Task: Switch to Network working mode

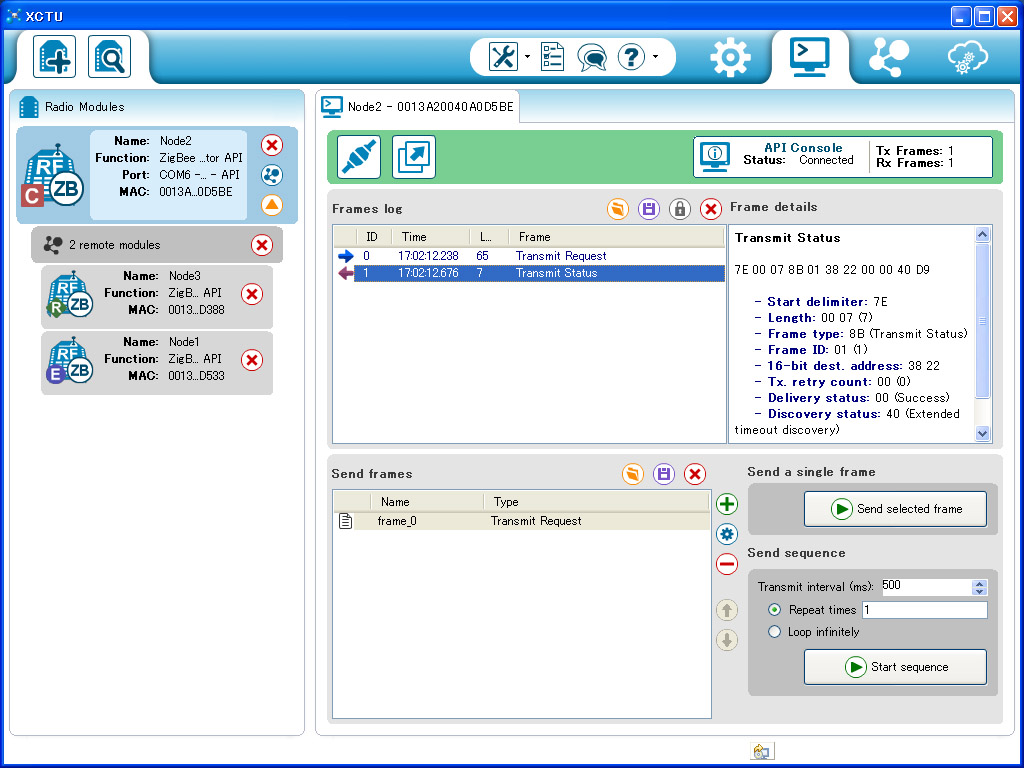Action: tap(888, 57)
